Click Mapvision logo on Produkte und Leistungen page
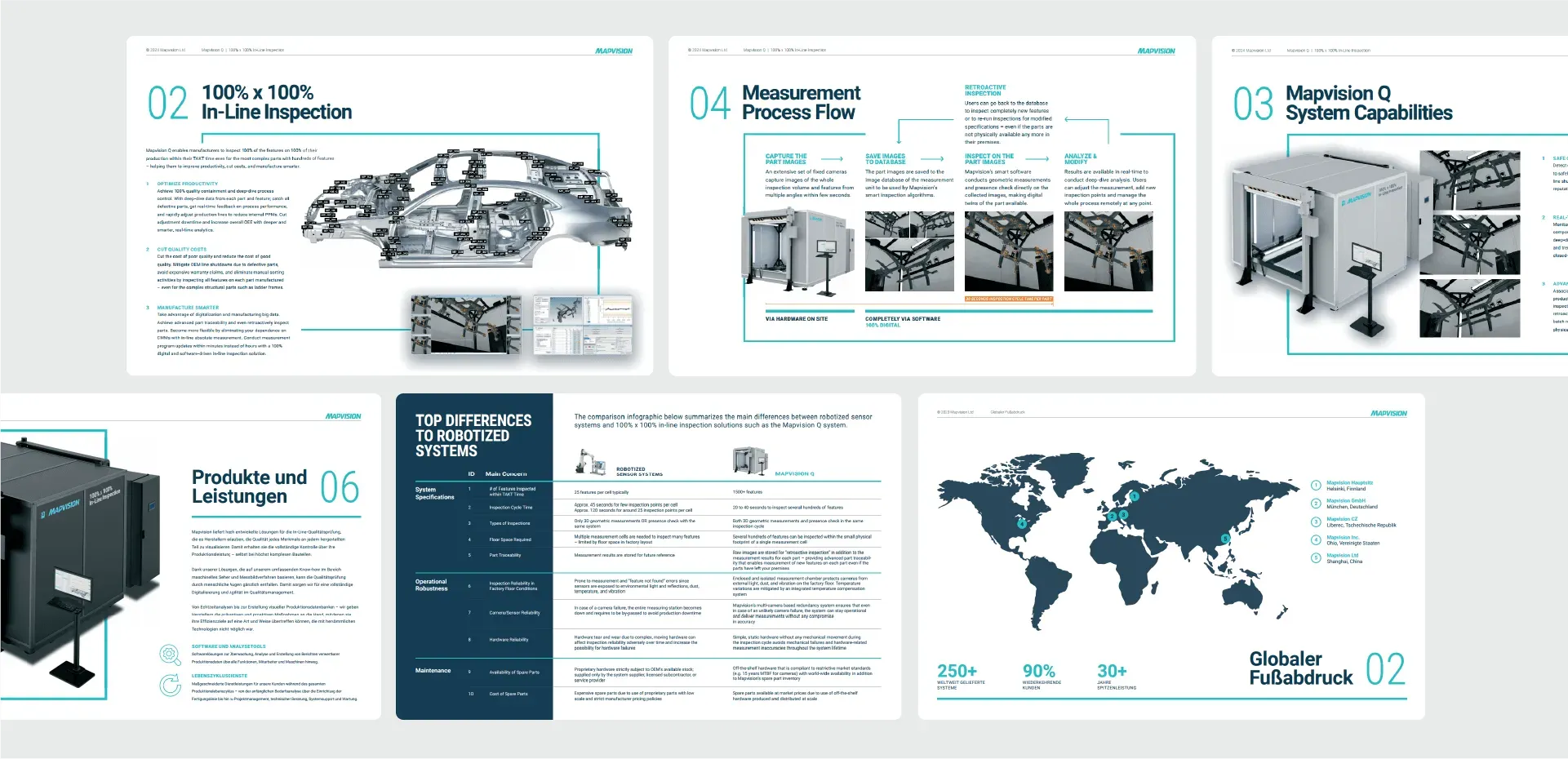 pos(343,416)
